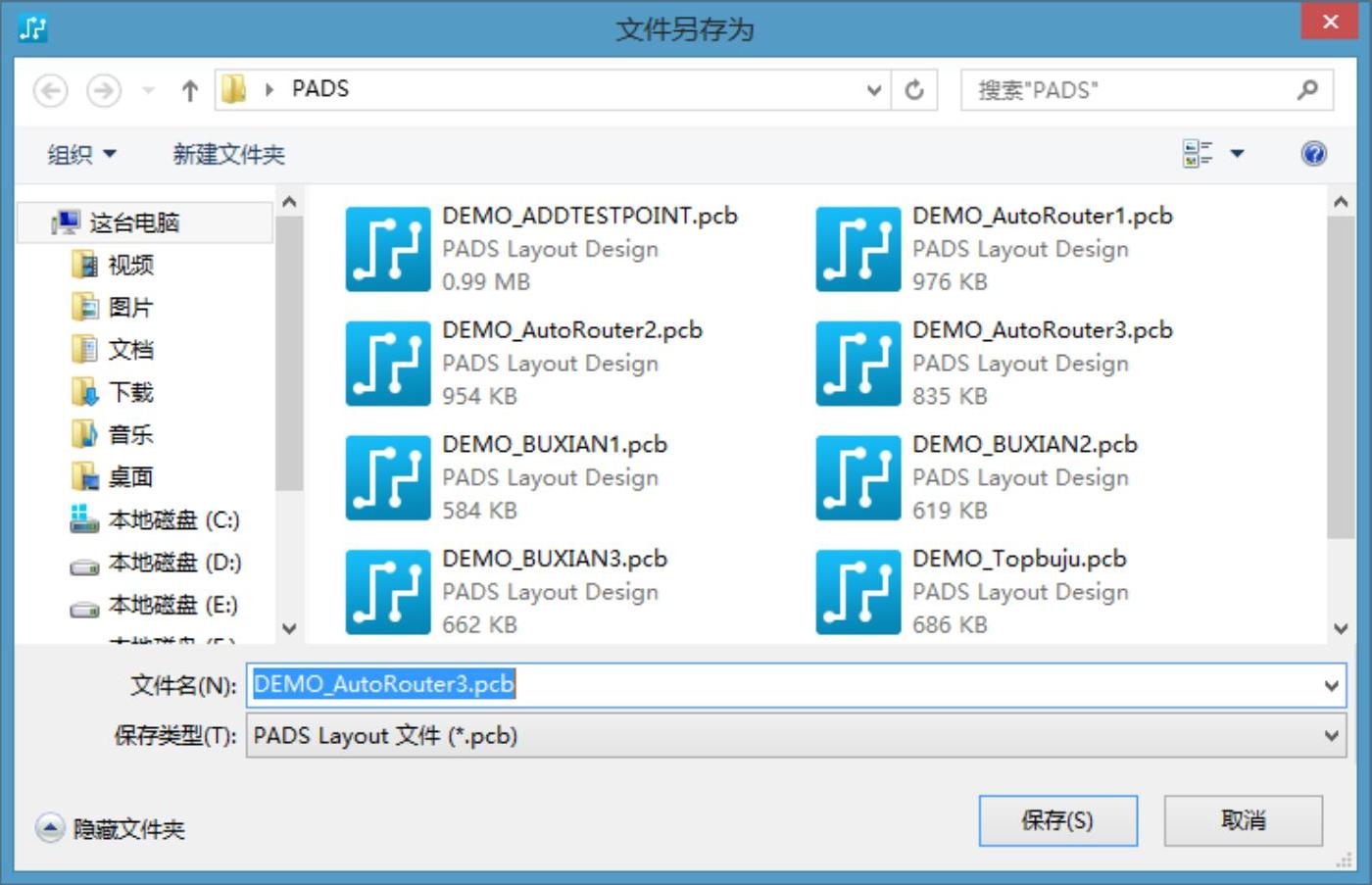Collapse folders with 隐藏文件夹
1372x885 pixels.
[x=110, y=829]
